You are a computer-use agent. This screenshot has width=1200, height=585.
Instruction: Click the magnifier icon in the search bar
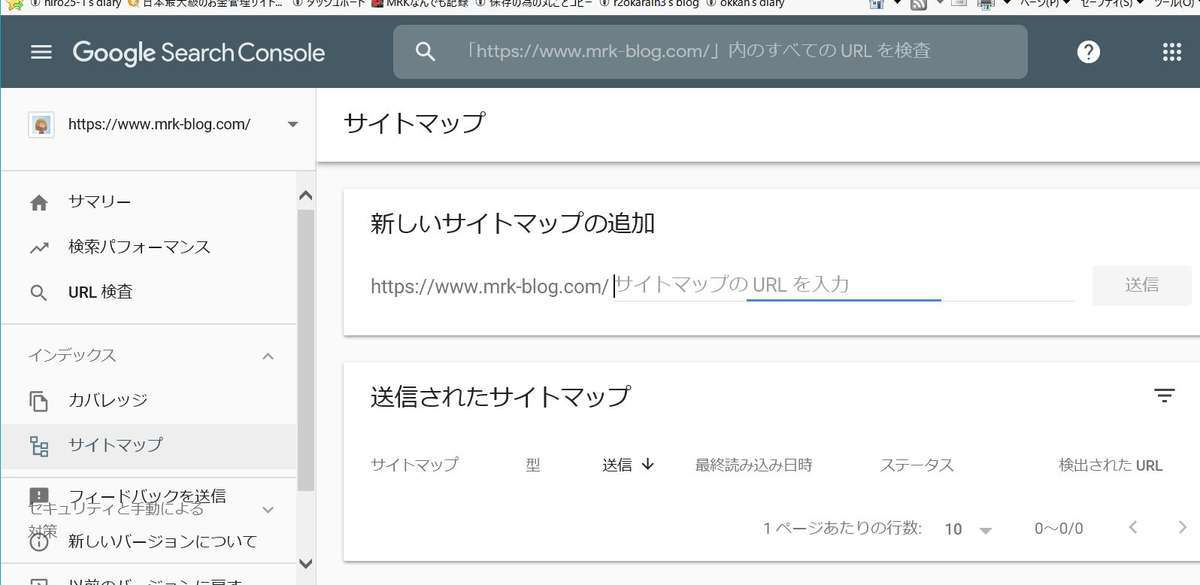425,51
